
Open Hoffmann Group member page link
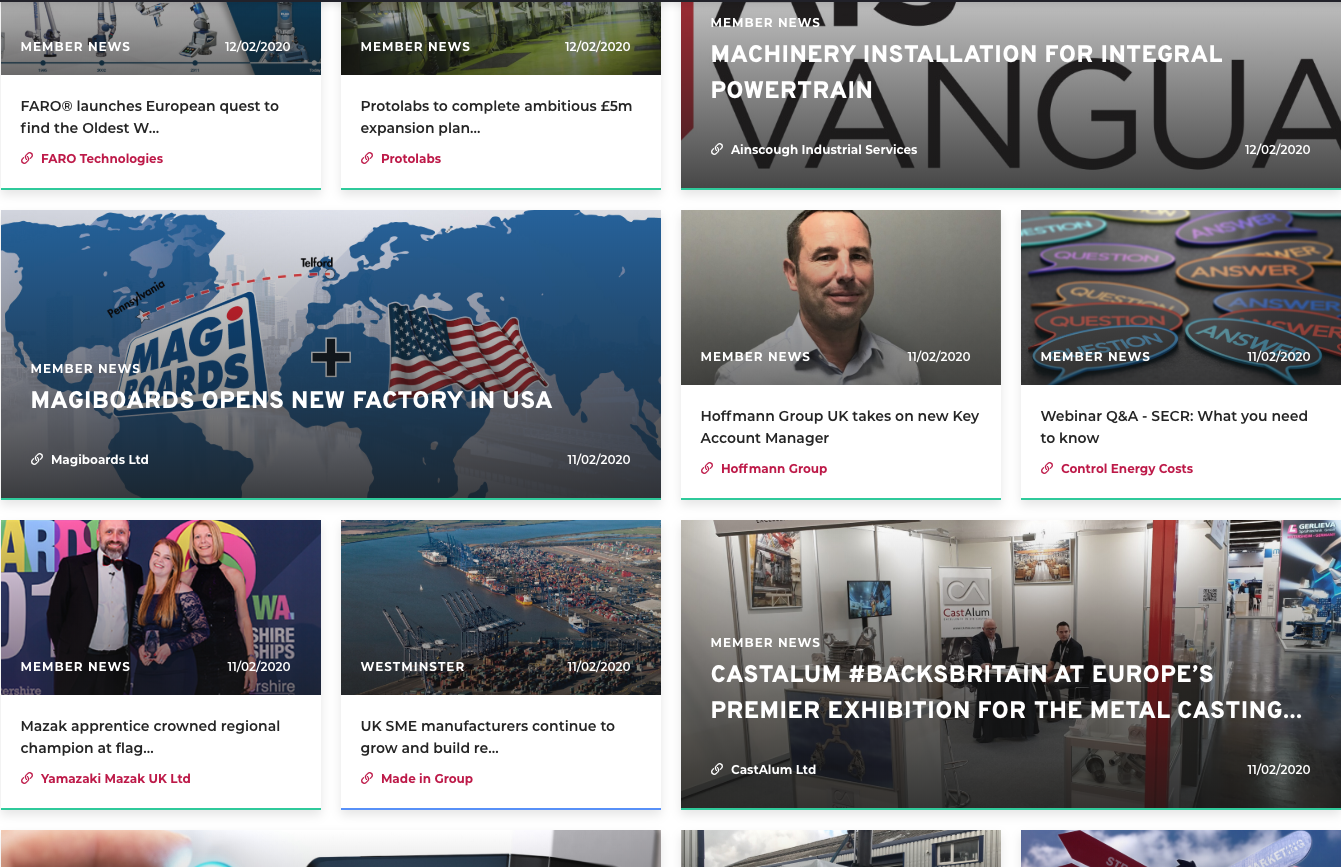coord(774,468)
